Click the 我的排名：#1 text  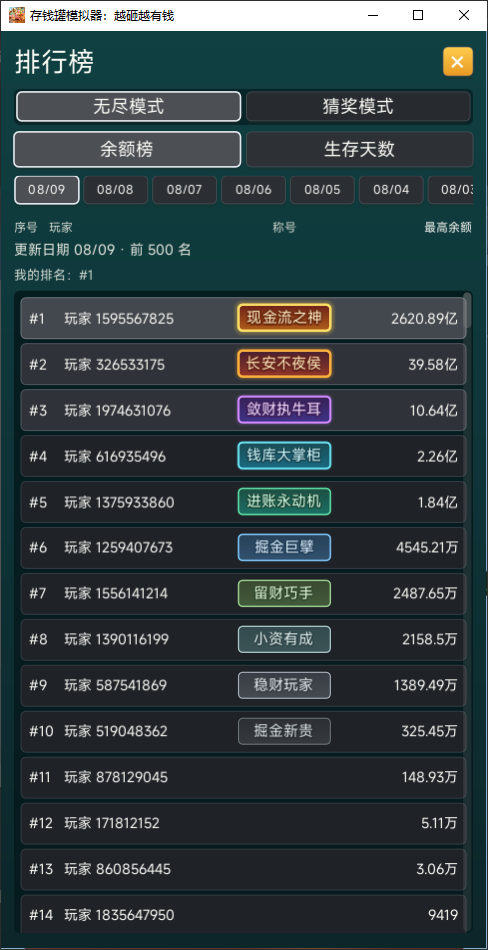[x=54, y=276]
